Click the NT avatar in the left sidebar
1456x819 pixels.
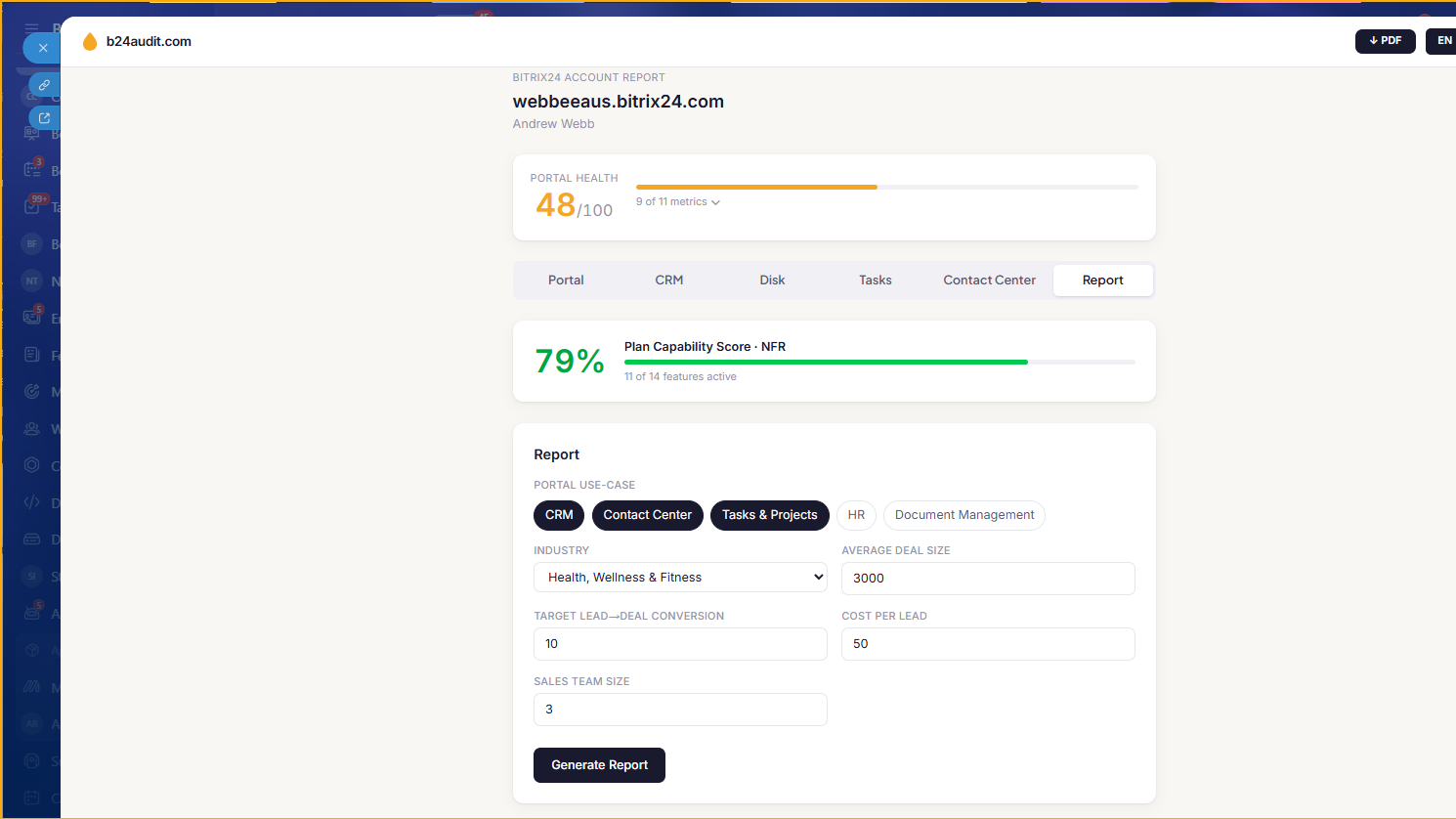32,280
